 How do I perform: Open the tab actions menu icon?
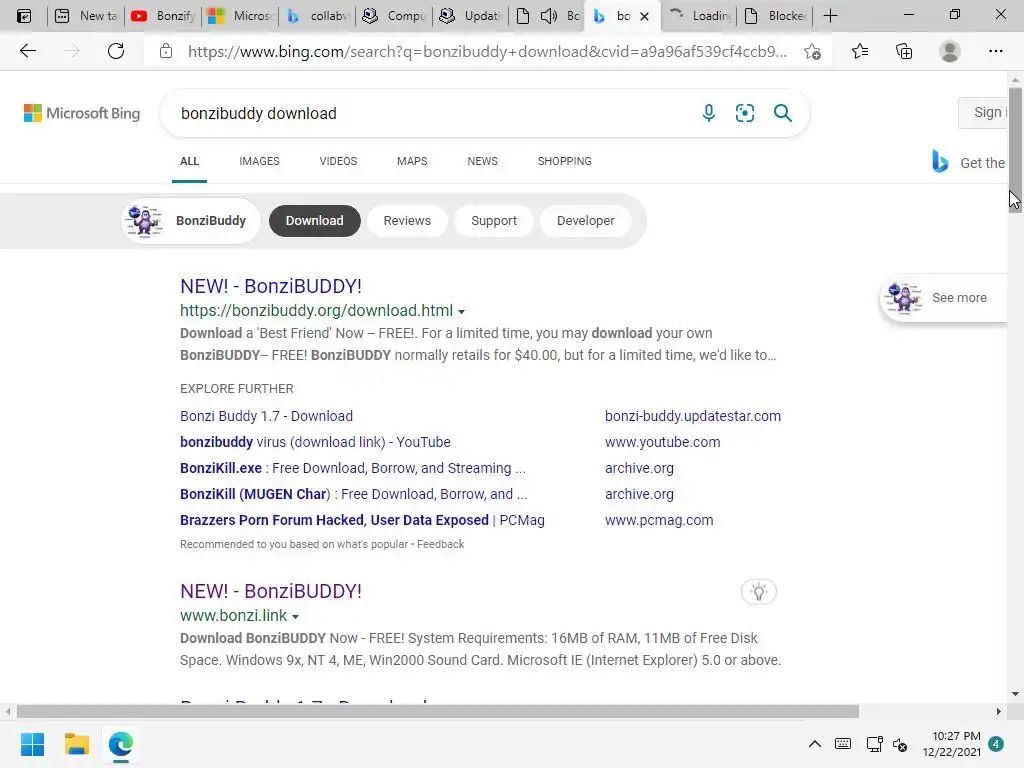coord(24,16)
